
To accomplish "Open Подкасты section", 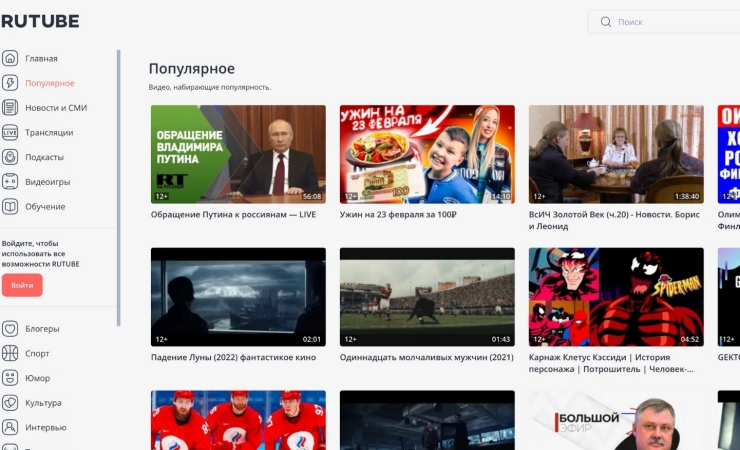I will click(44, 157).
